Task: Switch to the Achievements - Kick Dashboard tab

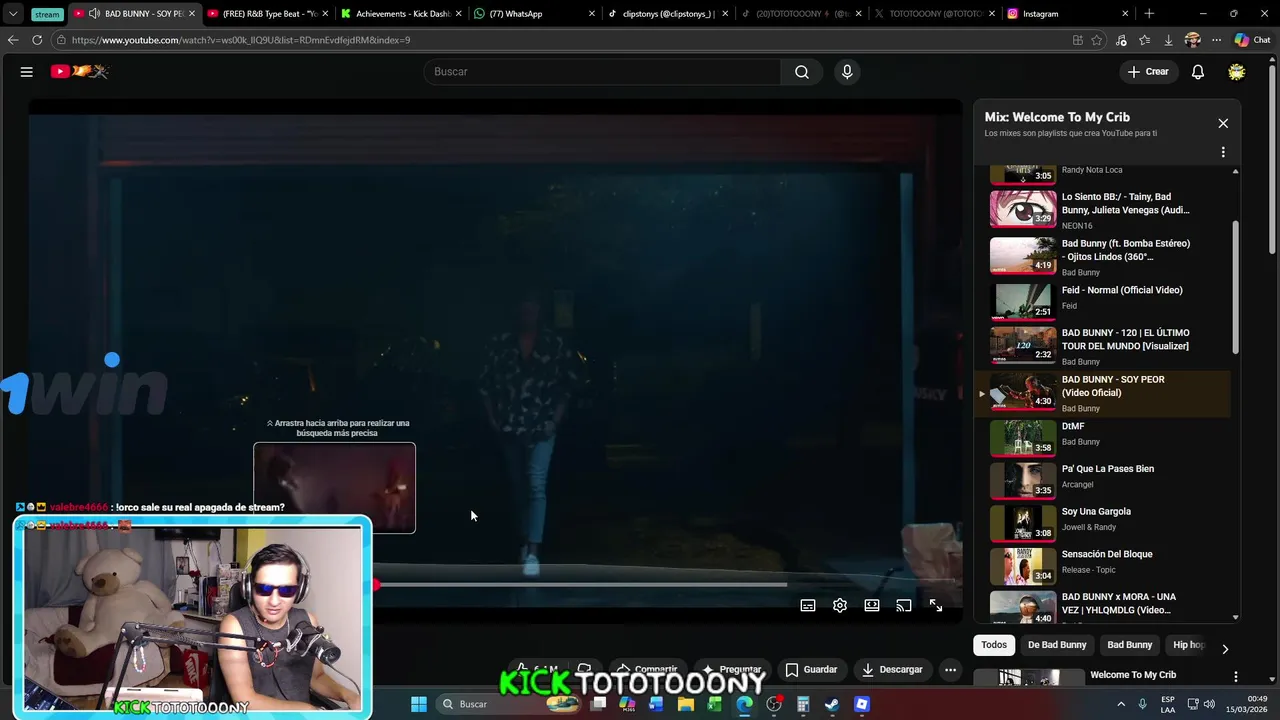Action: 400,14
